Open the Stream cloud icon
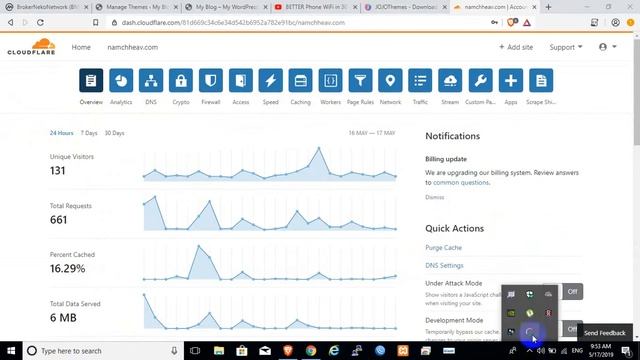The width and height of the screenshot is (640, 360). tap(450, 80)
